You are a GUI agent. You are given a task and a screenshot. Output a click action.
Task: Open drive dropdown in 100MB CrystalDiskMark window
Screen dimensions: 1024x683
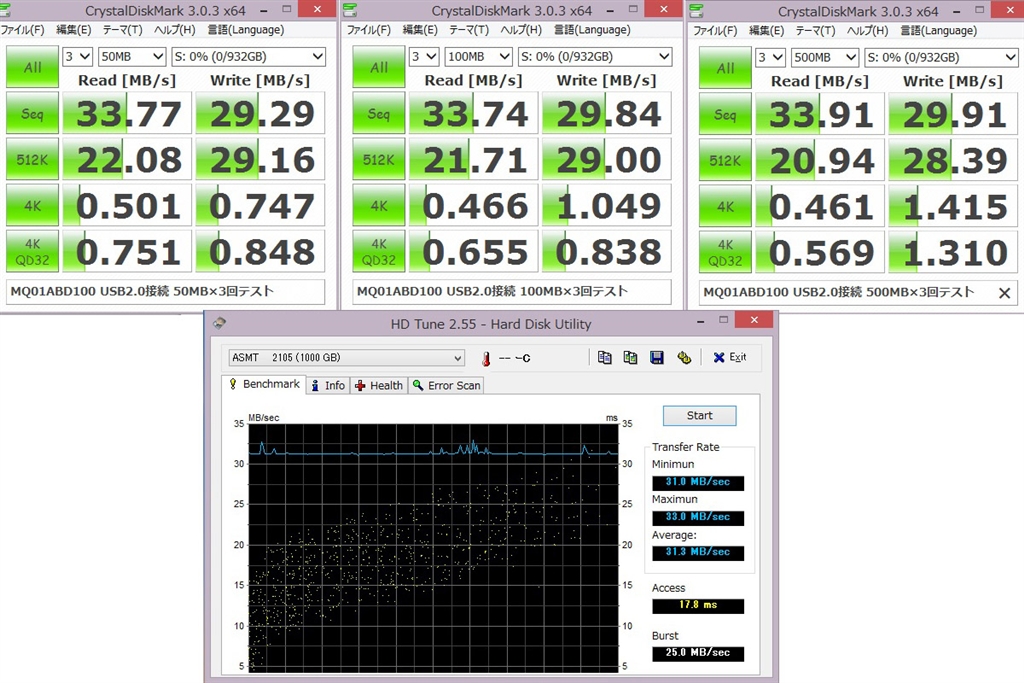594,57
